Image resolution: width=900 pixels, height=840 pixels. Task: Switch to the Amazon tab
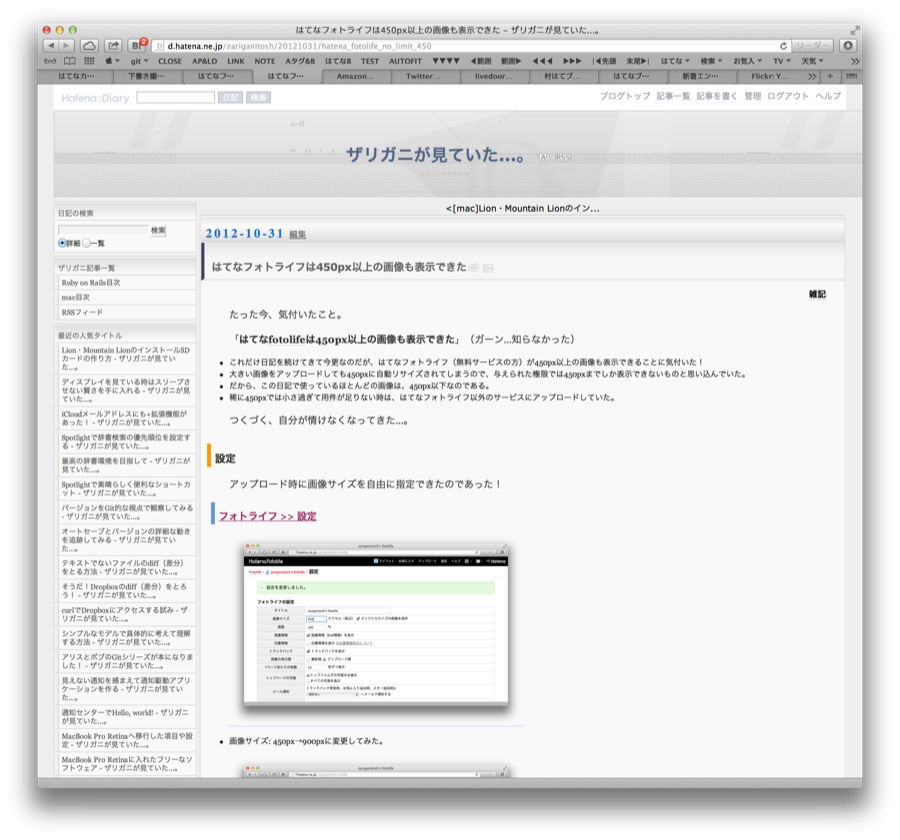click(355, 76)
